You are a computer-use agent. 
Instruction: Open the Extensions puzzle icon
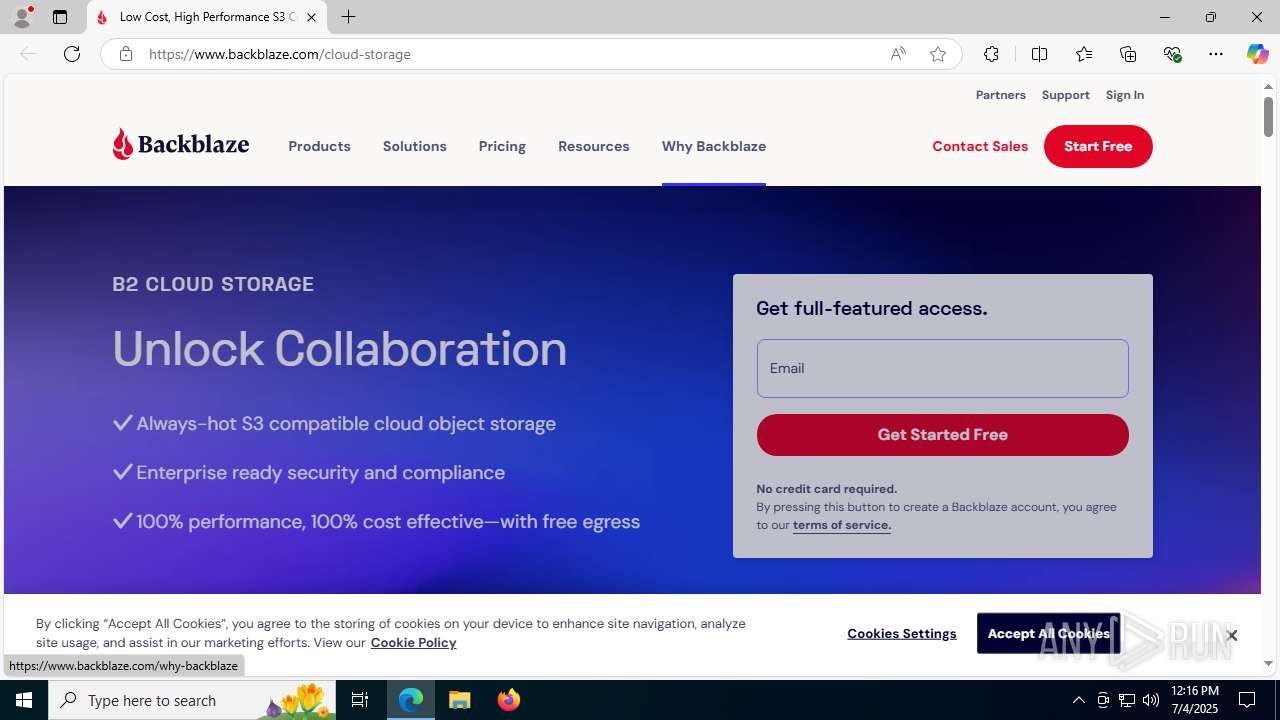[991, 54]
